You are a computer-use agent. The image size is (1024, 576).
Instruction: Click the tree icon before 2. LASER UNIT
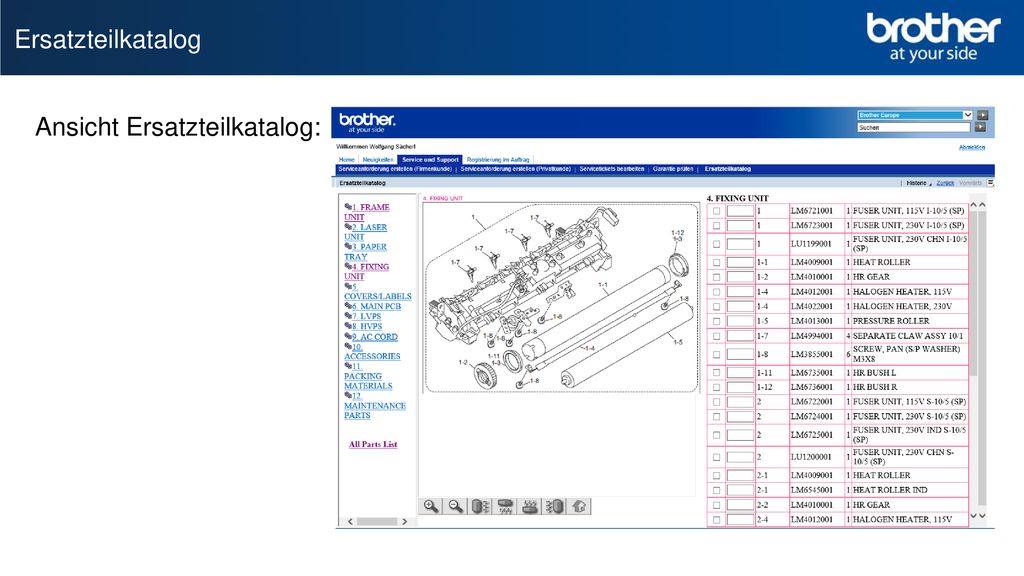pyautogui.click(x=348, y=227)
